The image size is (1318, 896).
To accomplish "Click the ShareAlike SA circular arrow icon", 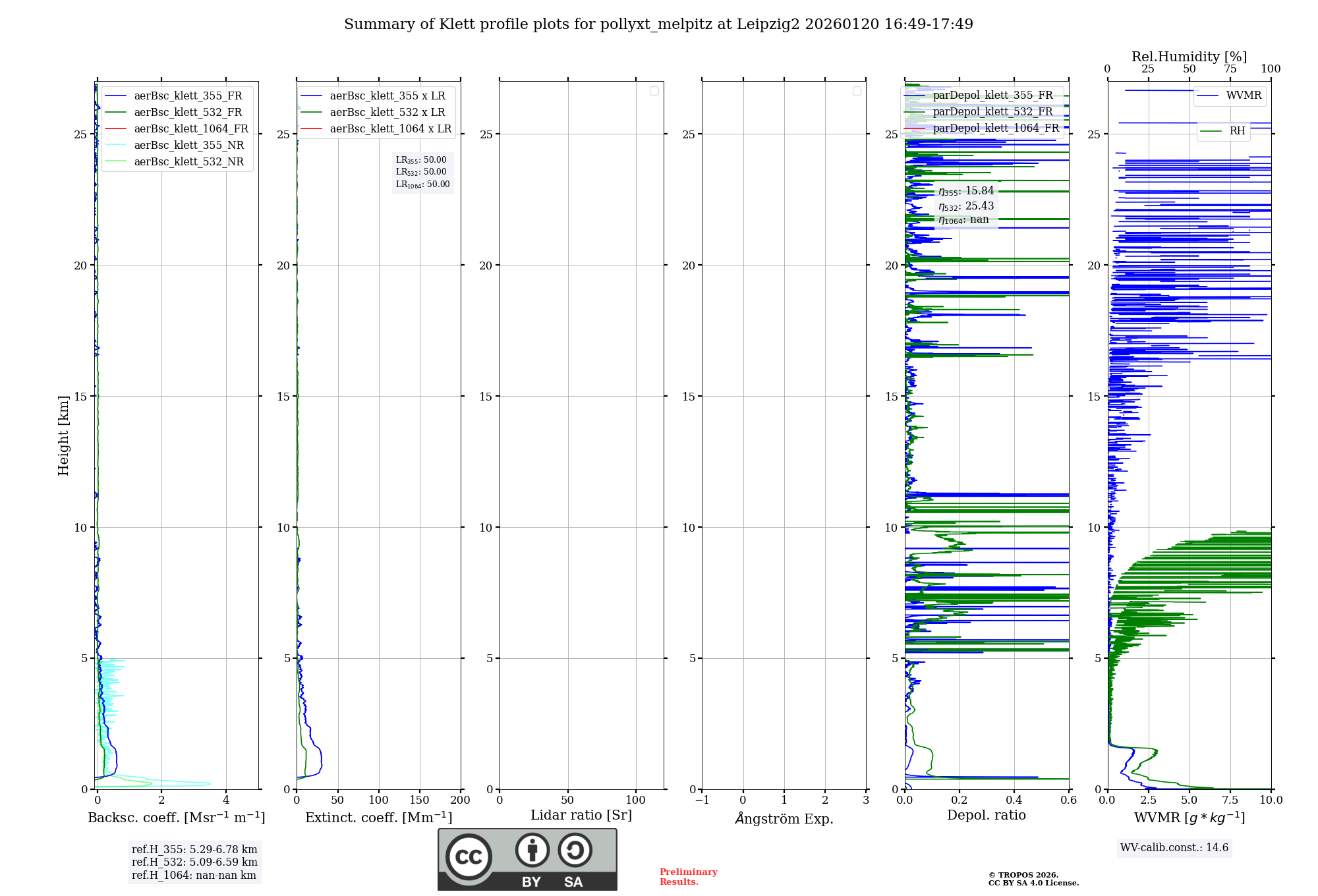I will click(575, 850).
